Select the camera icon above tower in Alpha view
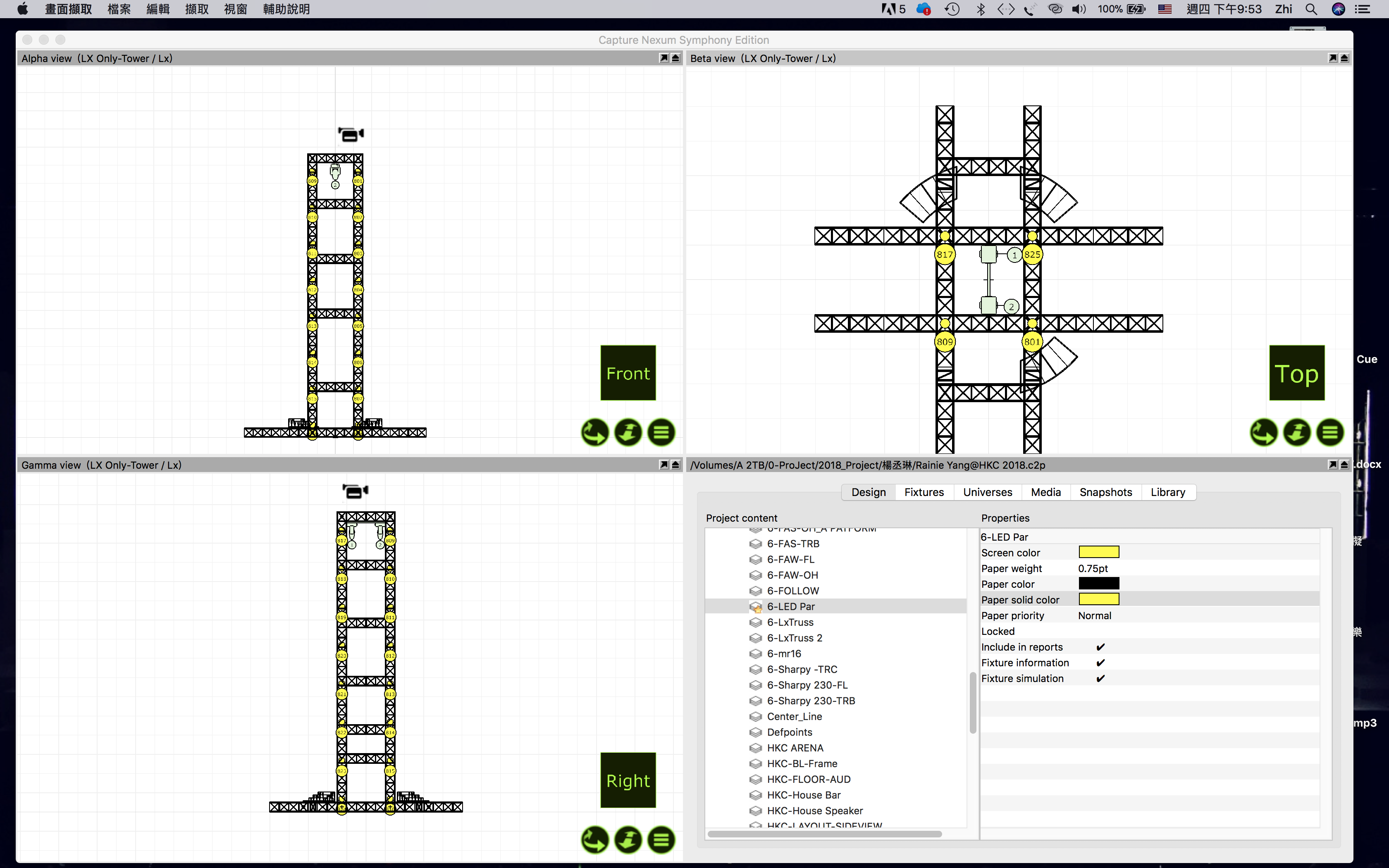The image size is (1389, 868). point(351,134)
